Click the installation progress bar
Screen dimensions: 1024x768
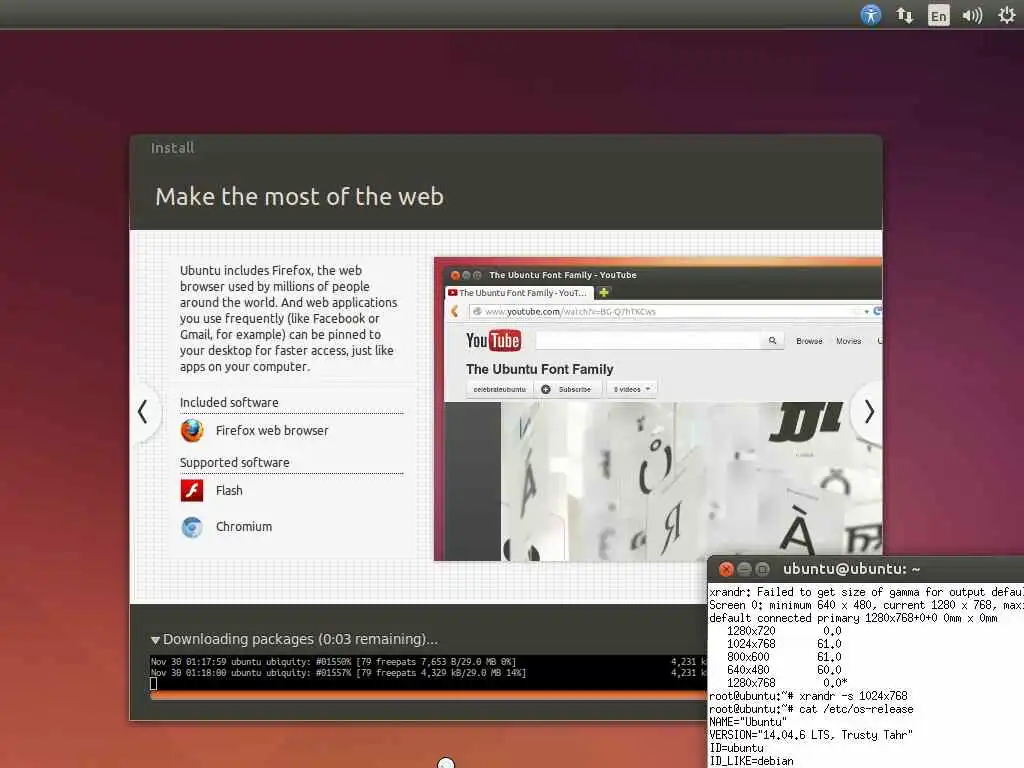(x=428, y=696)
